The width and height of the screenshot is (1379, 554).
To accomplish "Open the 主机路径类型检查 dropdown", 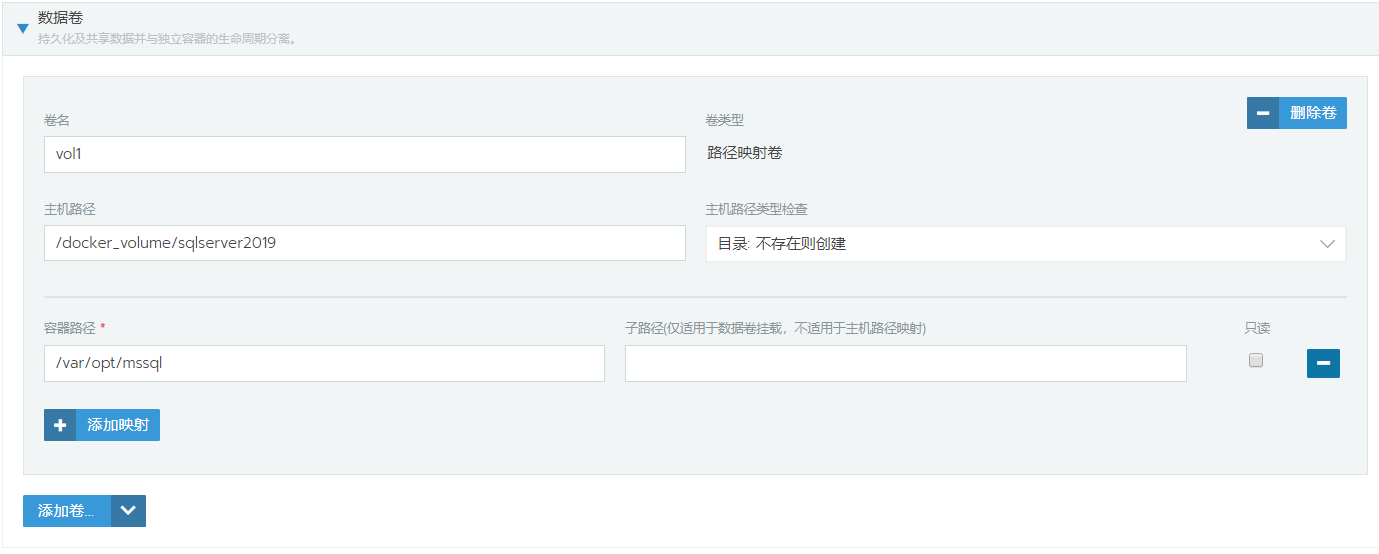I will click(x=1025, y=243).
